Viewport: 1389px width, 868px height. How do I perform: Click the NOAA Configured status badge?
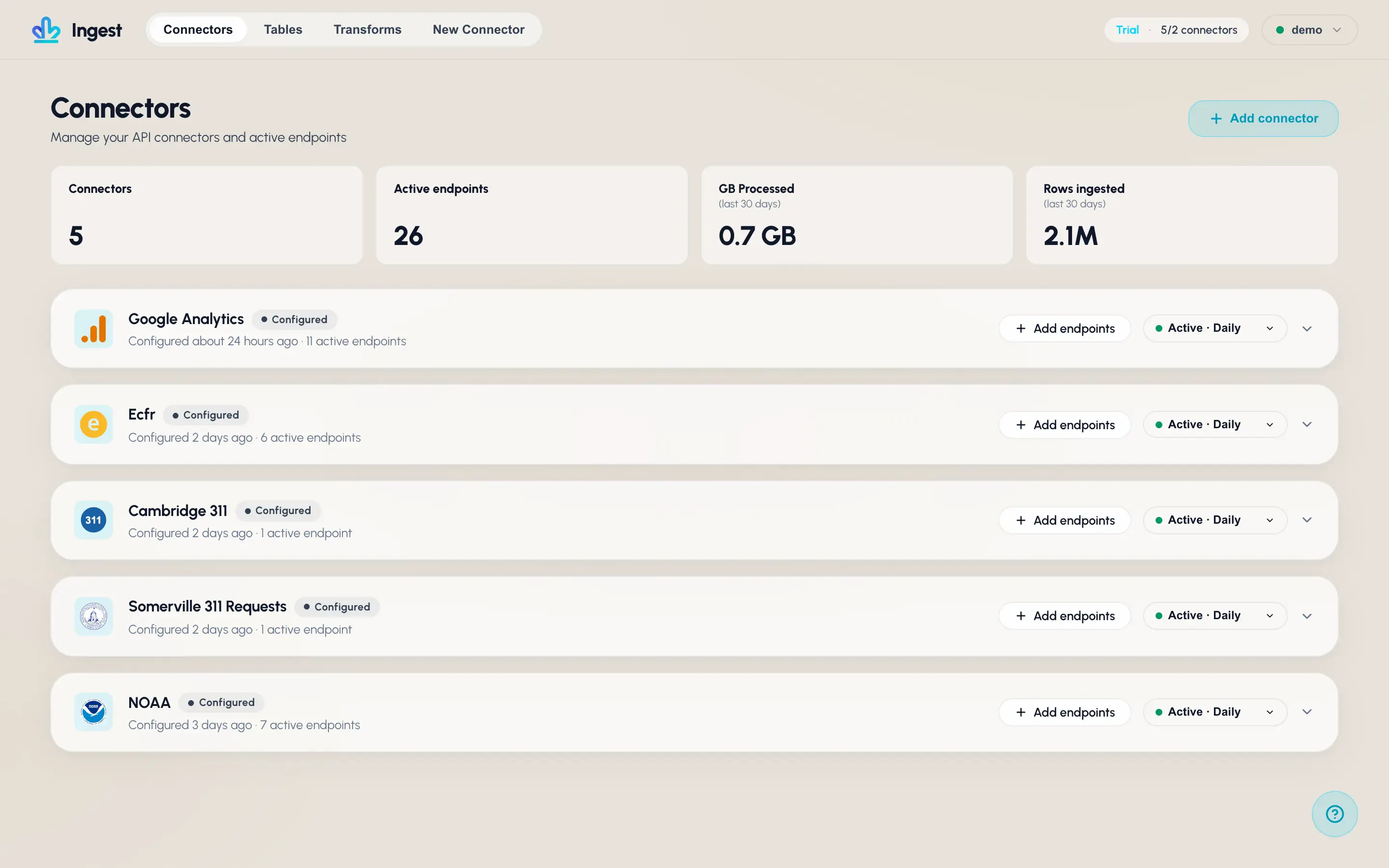(x=221, y=703)
